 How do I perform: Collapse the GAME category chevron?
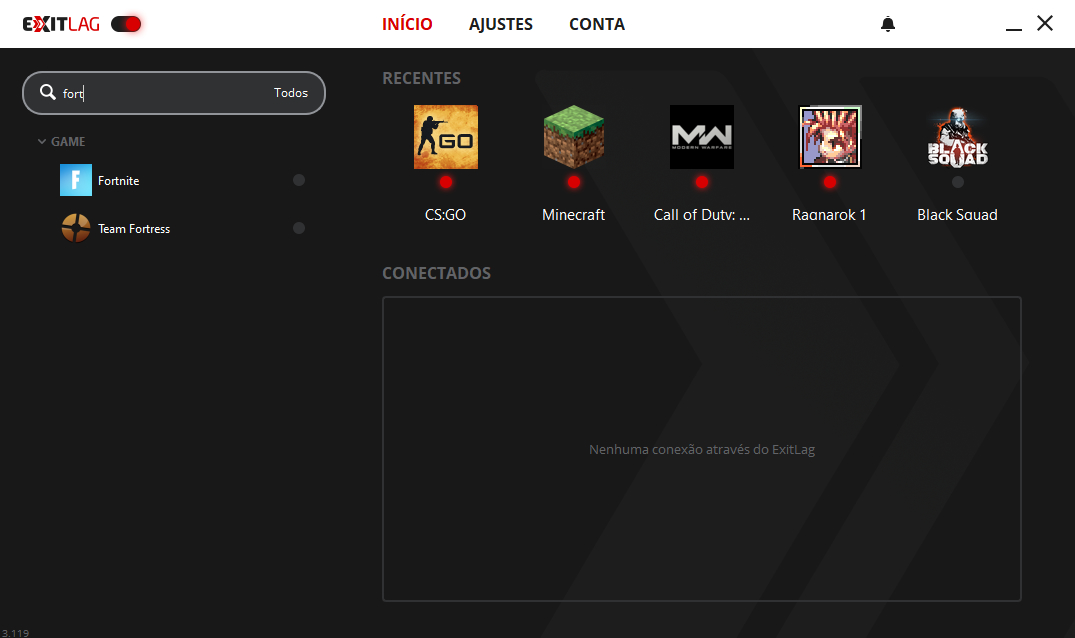pyautogui.click(x=42, y=142)
